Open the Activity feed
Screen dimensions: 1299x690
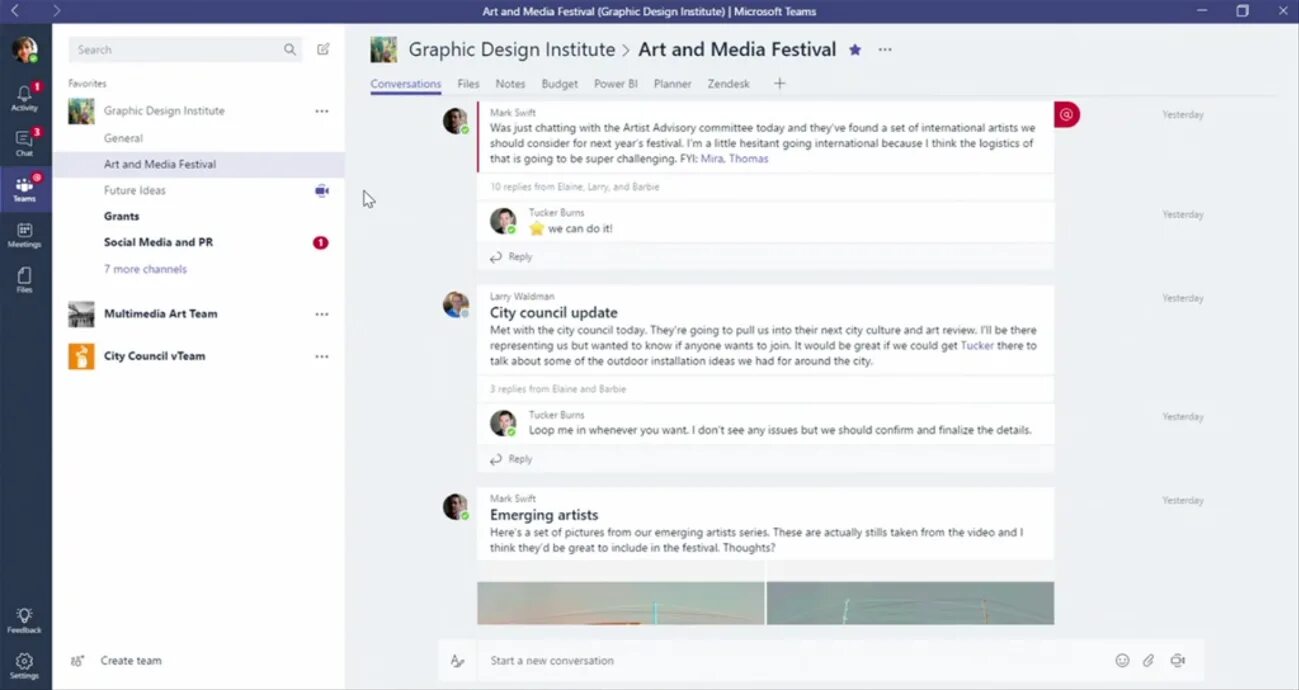[25, 97]
